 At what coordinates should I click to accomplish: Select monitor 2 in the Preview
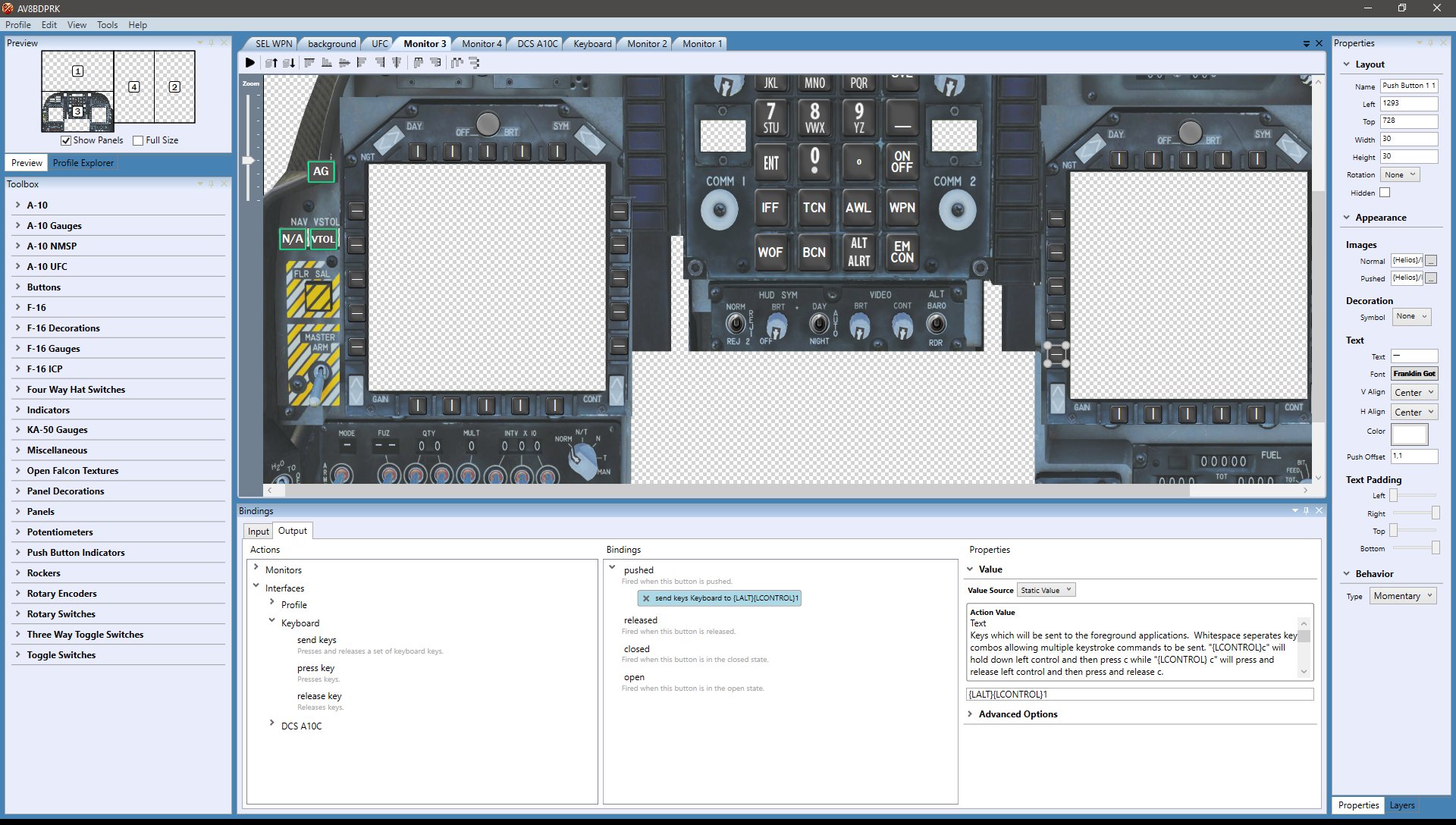pyautogui.click(x=174, y=86)
